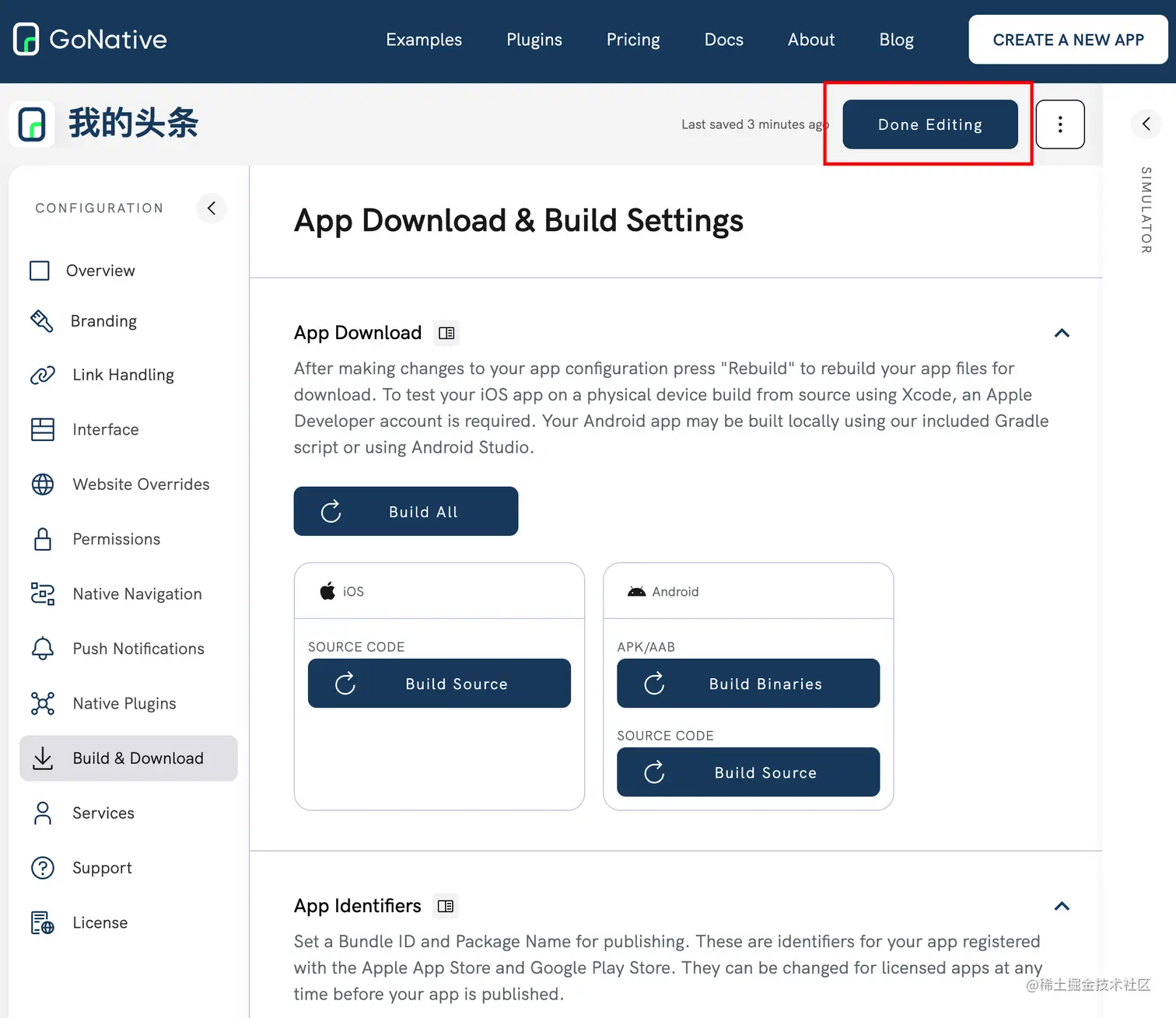This screenshot has height=1018, width=1176.
Task: Click the GoNative logo icon
Action: coord(26,39)
